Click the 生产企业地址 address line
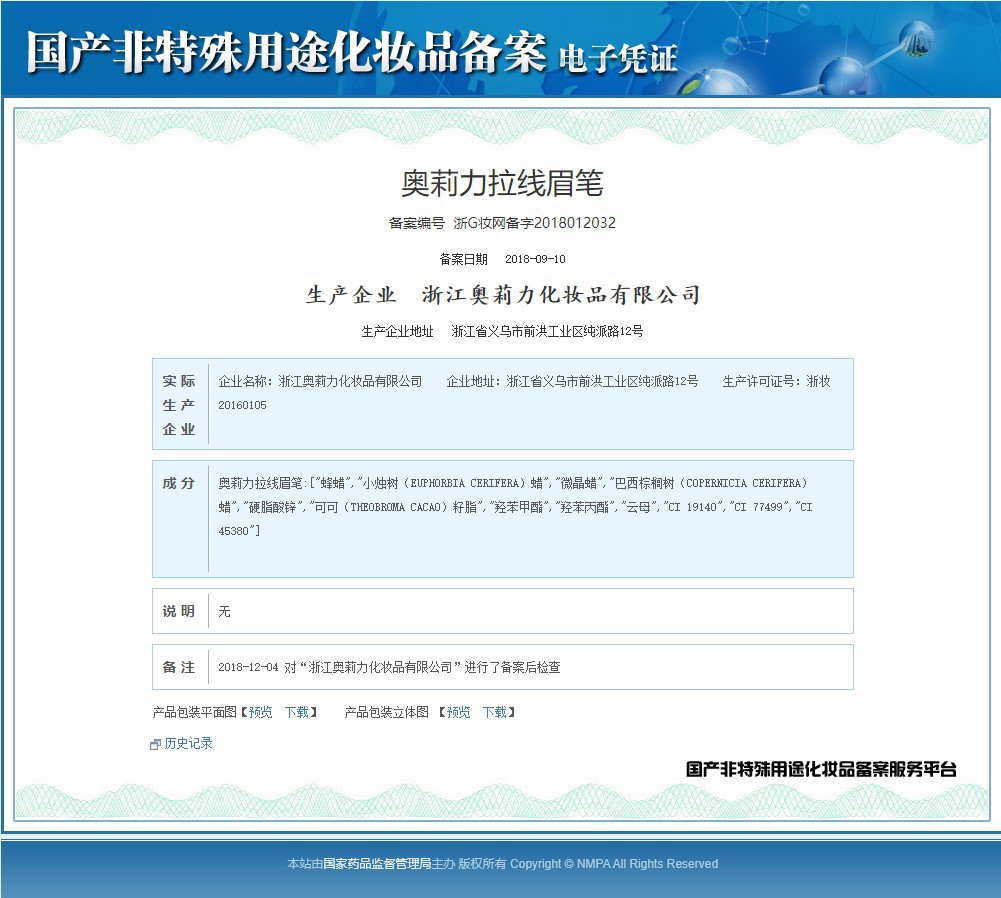This screenshot has height=898, width=1001. (x=502, y=331)
